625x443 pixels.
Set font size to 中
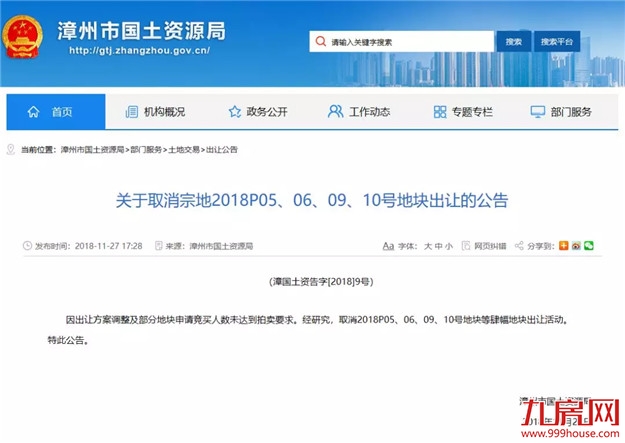438,246
